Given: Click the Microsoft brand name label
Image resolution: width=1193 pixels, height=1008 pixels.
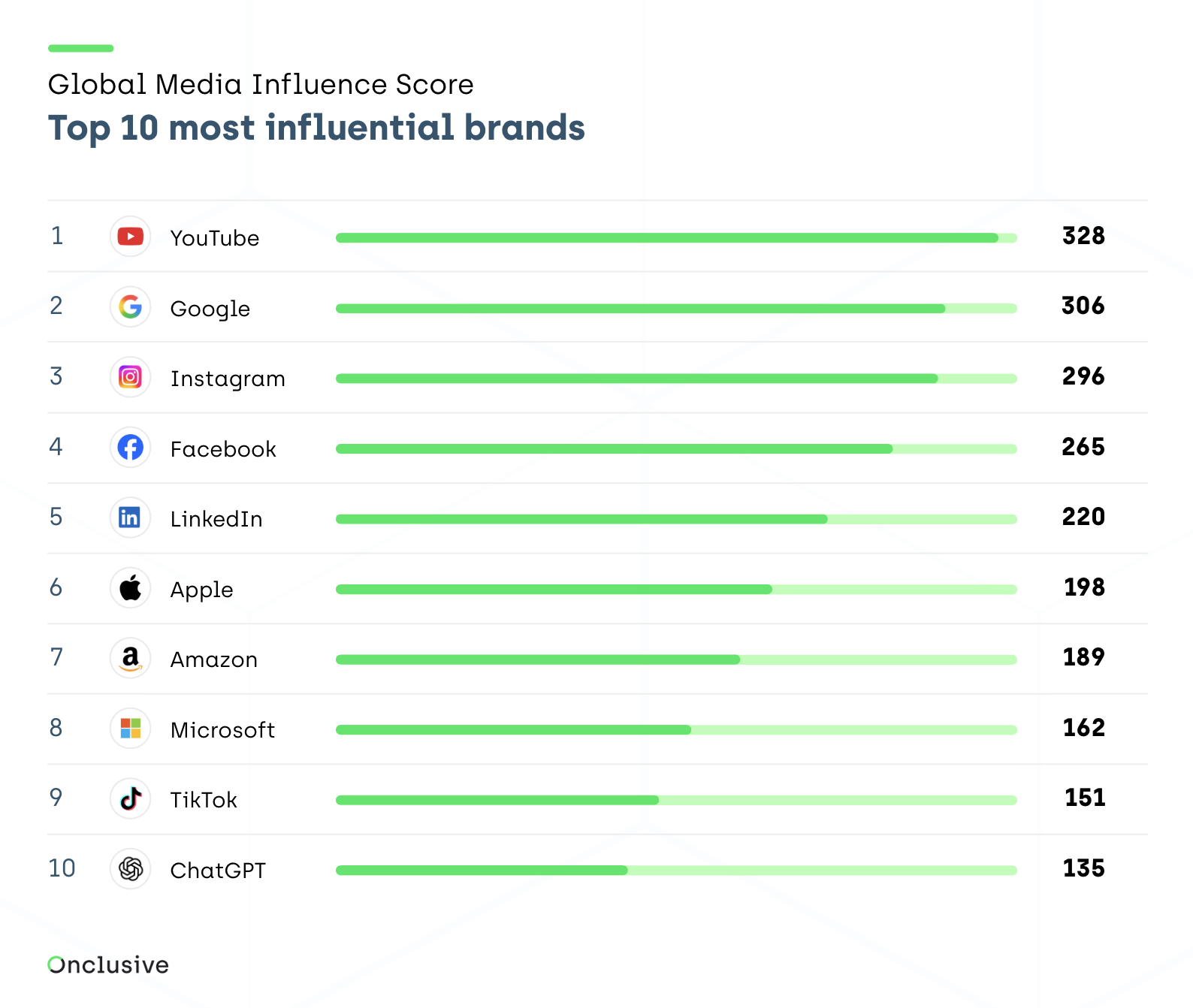Looking at the screenshot, I should (222, 730).
